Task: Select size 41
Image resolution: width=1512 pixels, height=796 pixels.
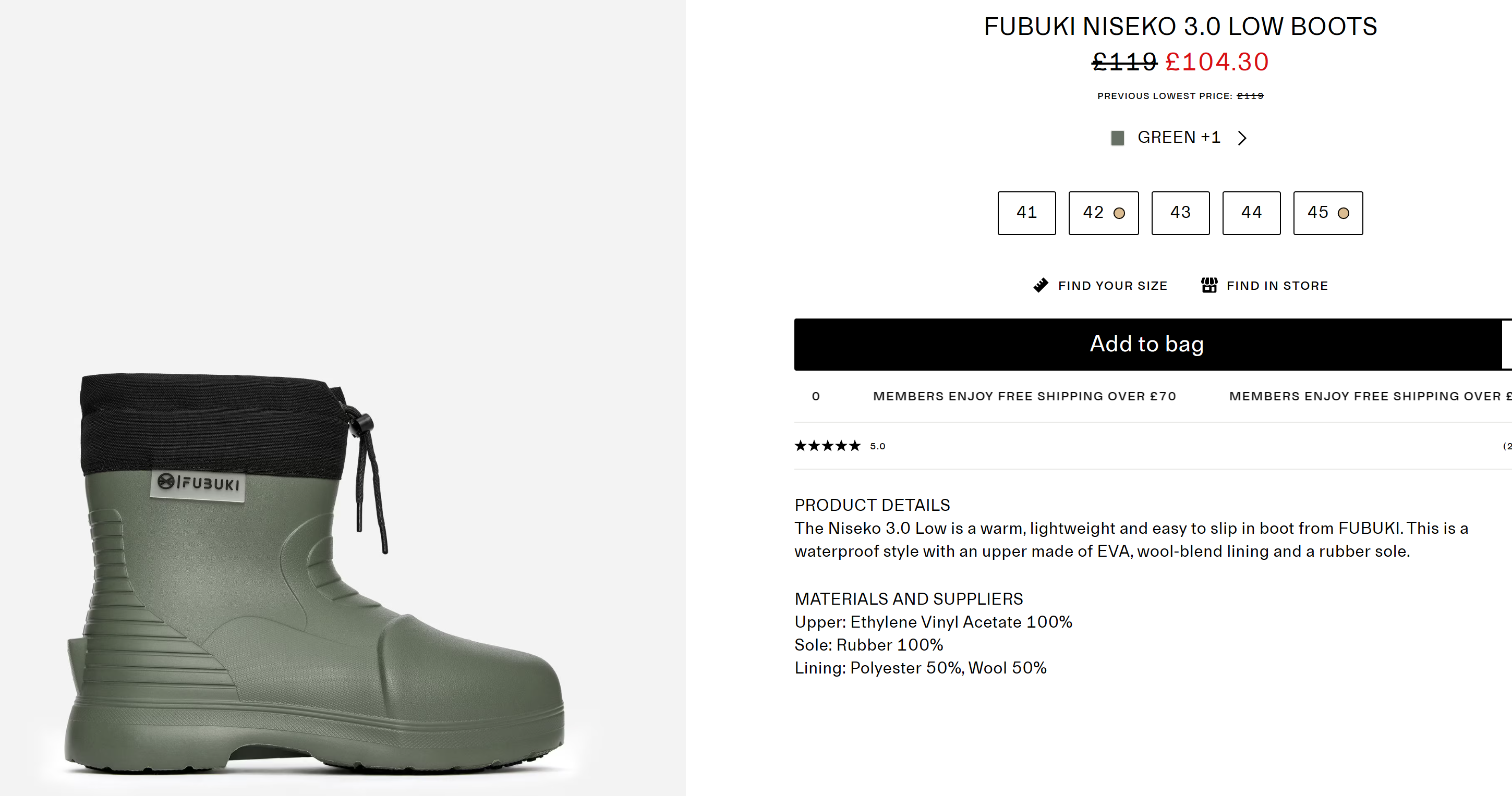Action: 1026,213
